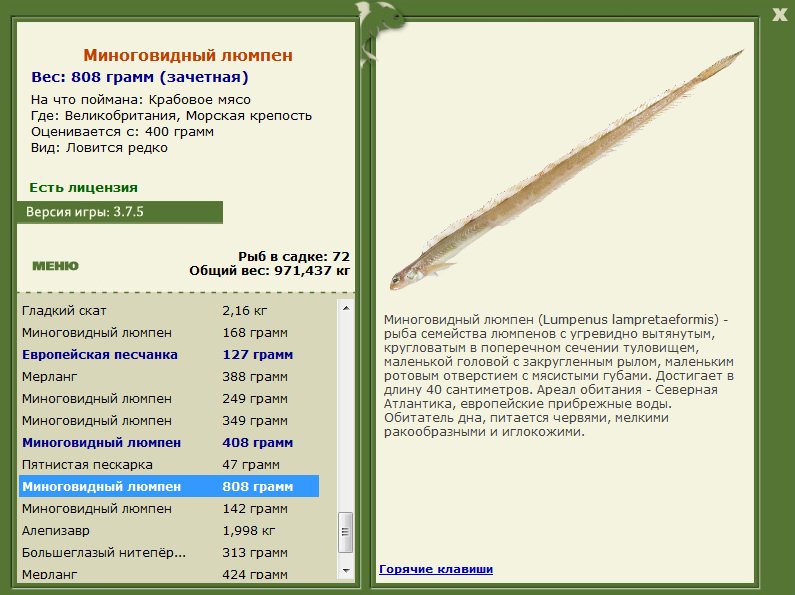Select highlighted Миноговидный люмпен 808 грамм row
This screenshot has width=795, height=595.
tap(169, 487)
